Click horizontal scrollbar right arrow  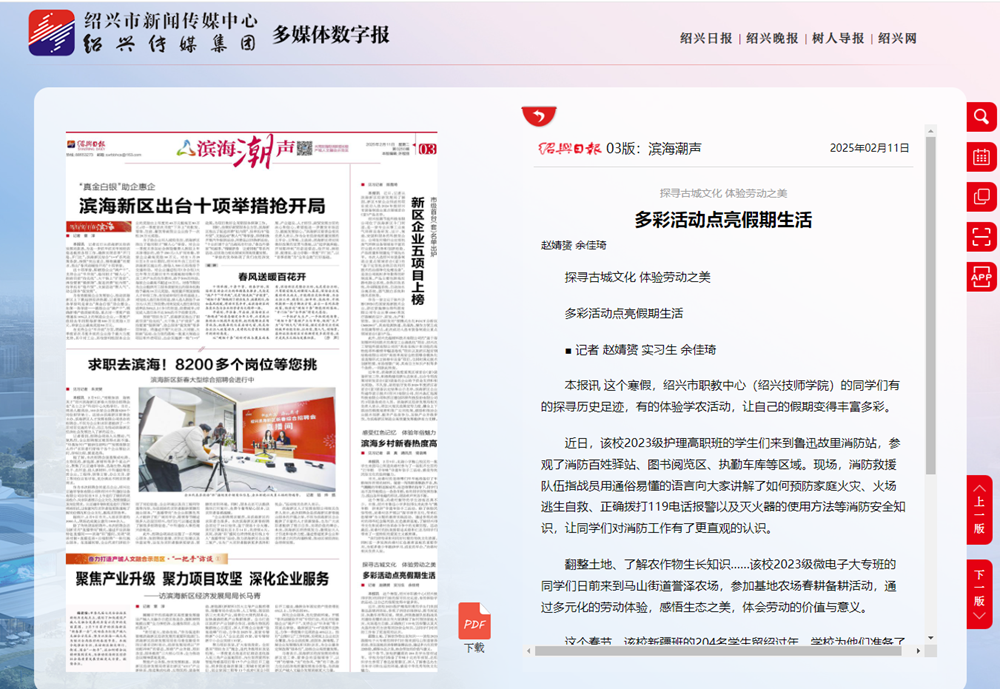[x=918, y=651]
